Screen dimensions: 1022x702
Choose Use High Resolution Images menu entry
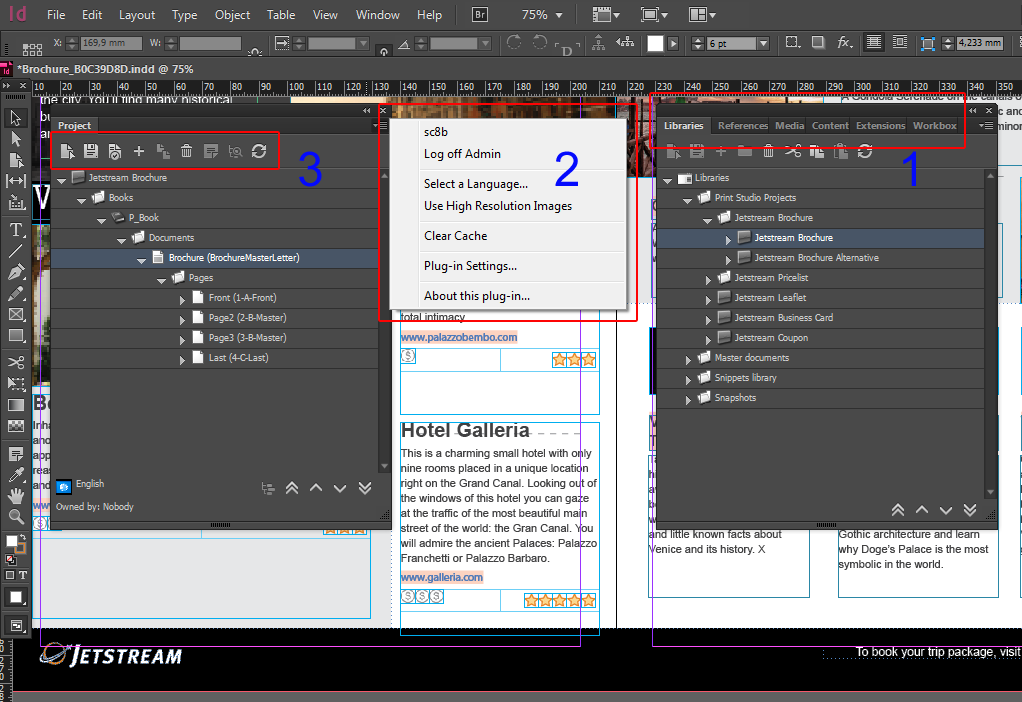pyautogui.click(x=498, y=206)
